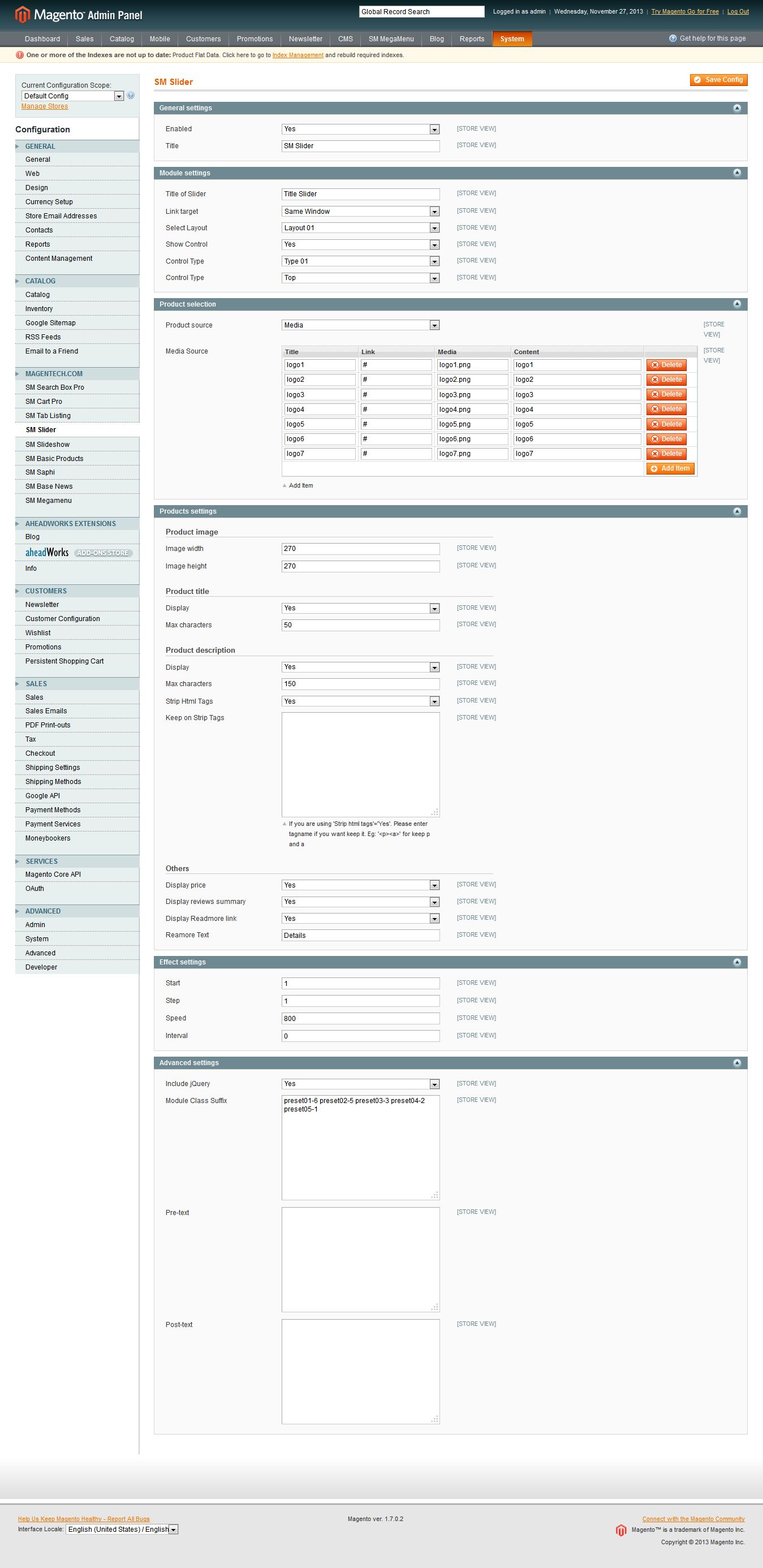
Task: Collapse the Module settings section arrow icon
Action: click(x=737, y=173)
